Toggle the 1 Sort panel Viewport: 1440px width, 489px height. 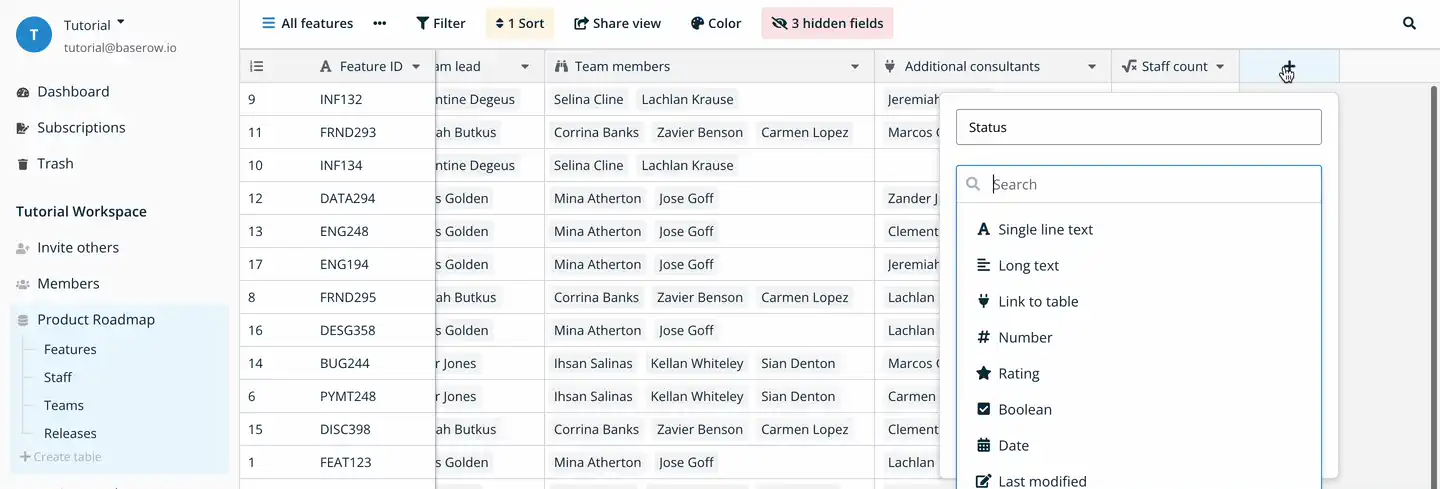(x=520, y=23)
